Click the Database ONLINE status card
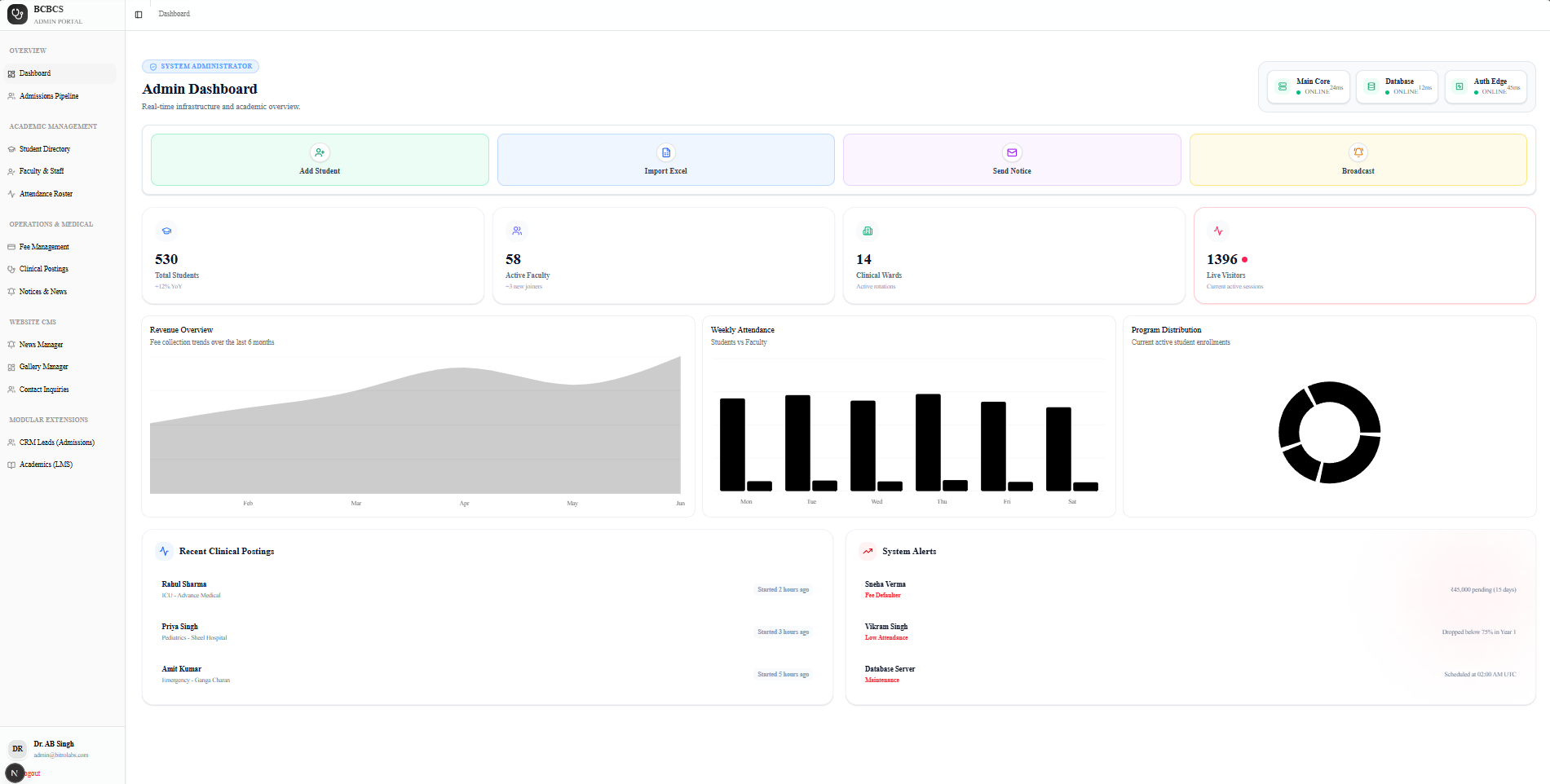 point(1397,86)
